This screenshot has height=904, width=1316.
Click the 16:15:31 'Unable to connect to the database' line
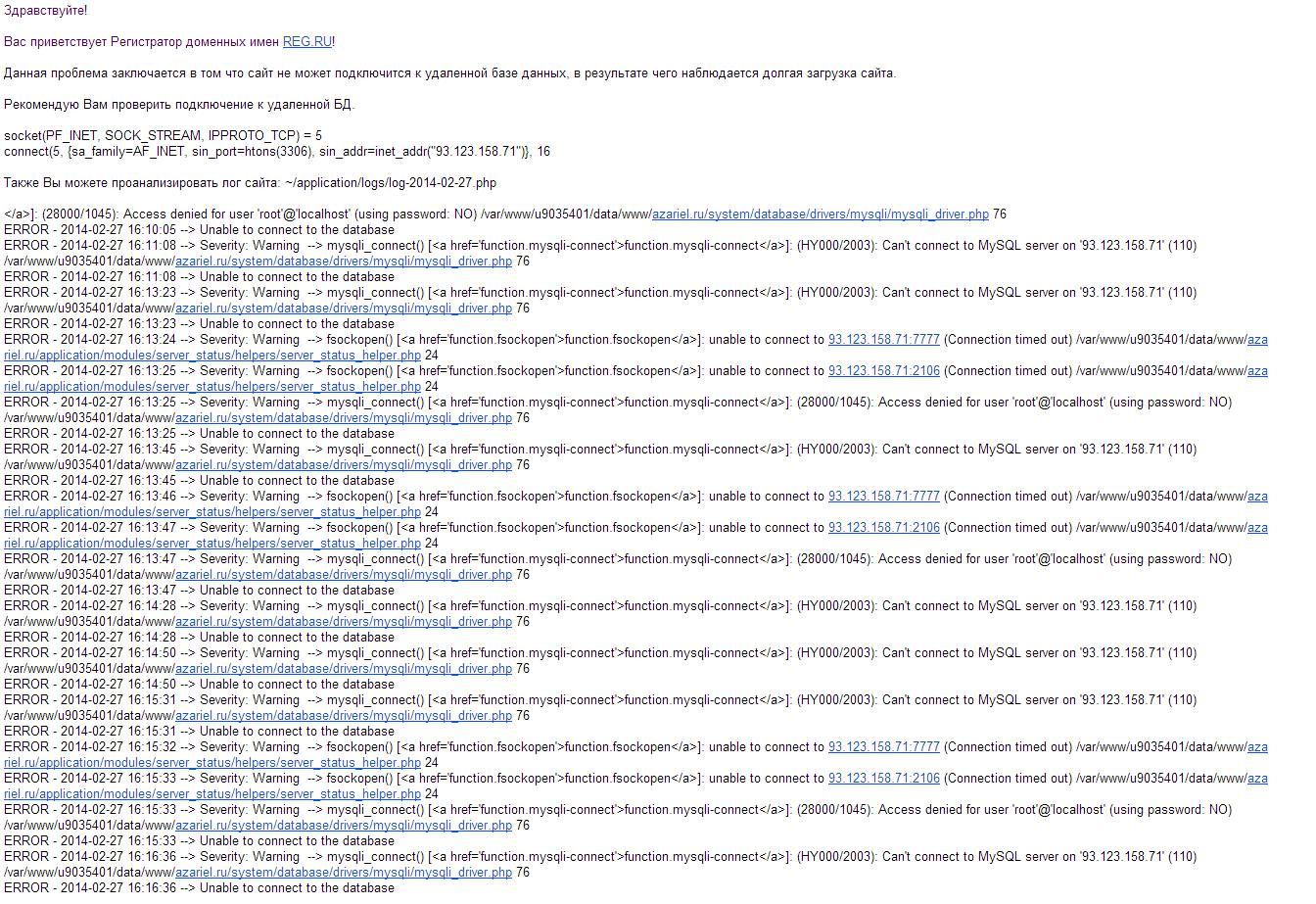point(199,732)
